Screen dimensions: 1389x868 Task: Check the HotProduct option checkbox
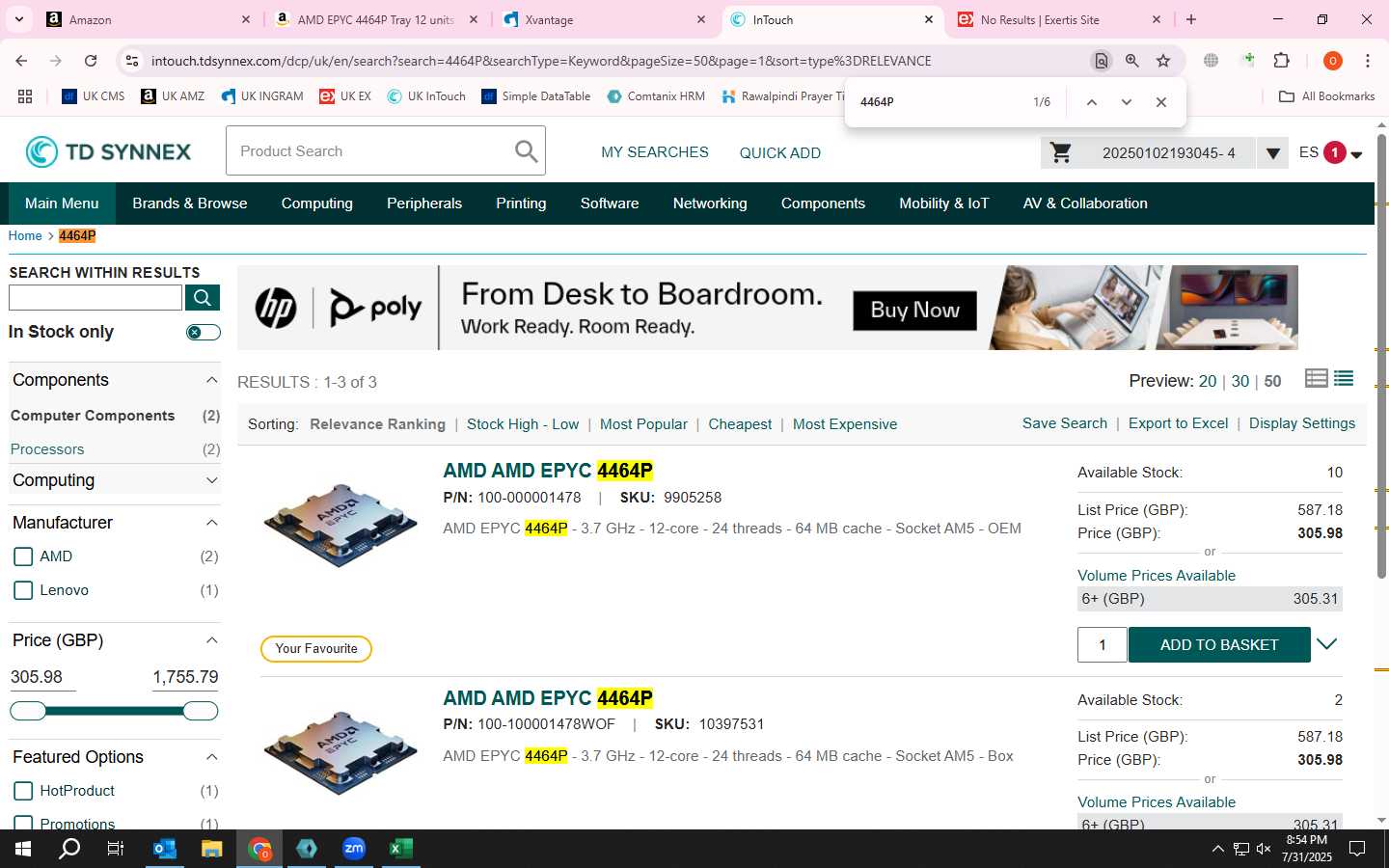(24, 791)
